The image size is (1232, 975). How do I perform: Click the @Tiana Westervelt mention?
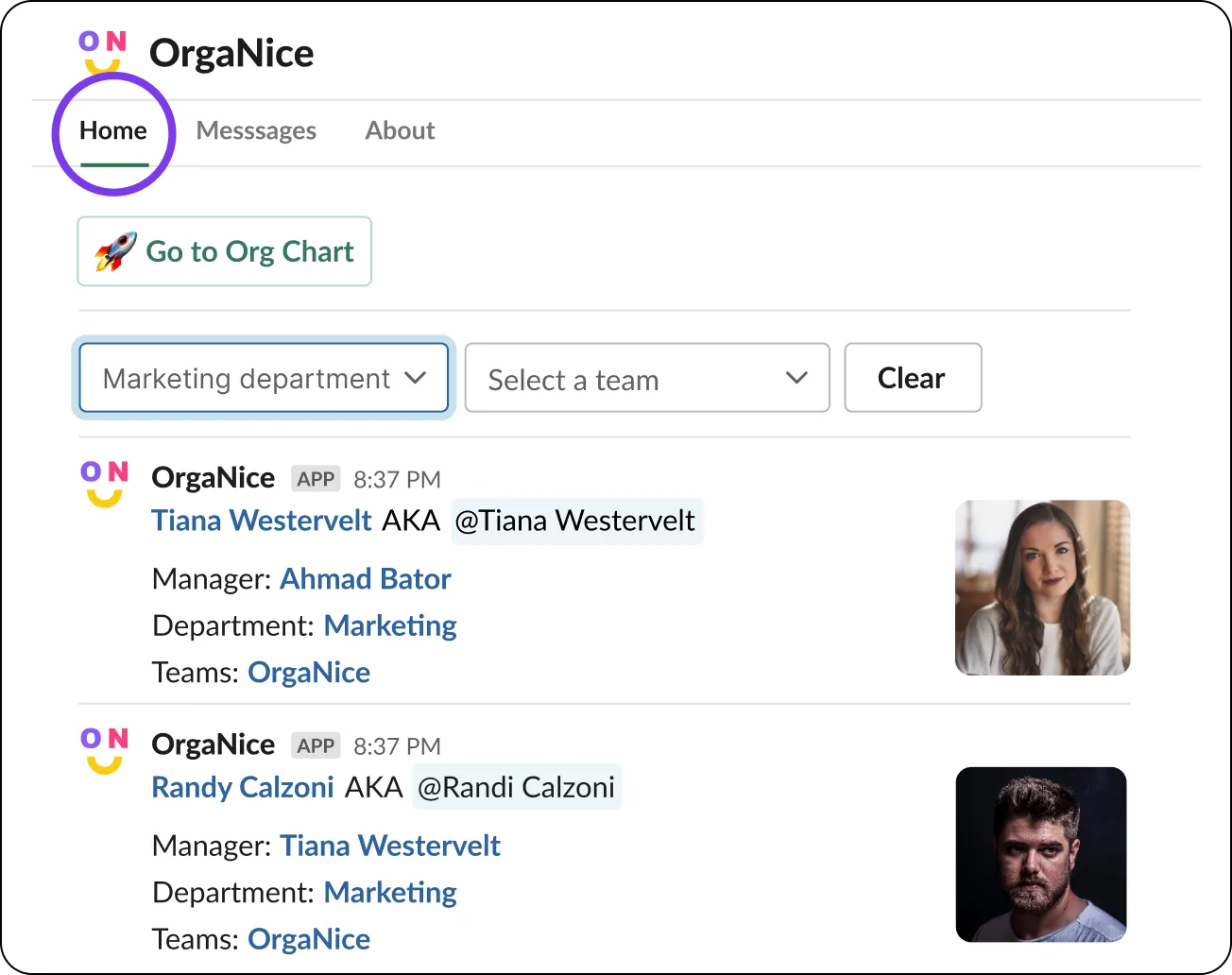[x=576, y=521]
